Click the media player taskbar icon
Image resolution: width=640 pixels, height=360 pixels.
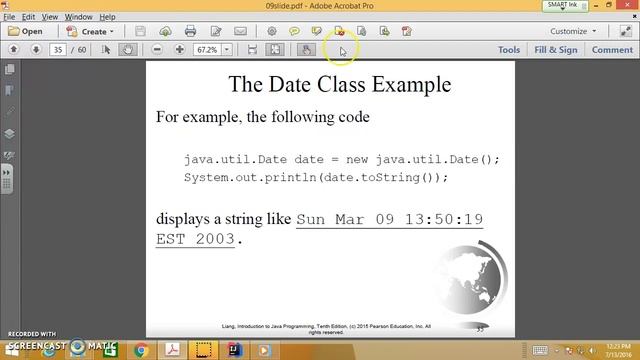(x=264, y=350)
